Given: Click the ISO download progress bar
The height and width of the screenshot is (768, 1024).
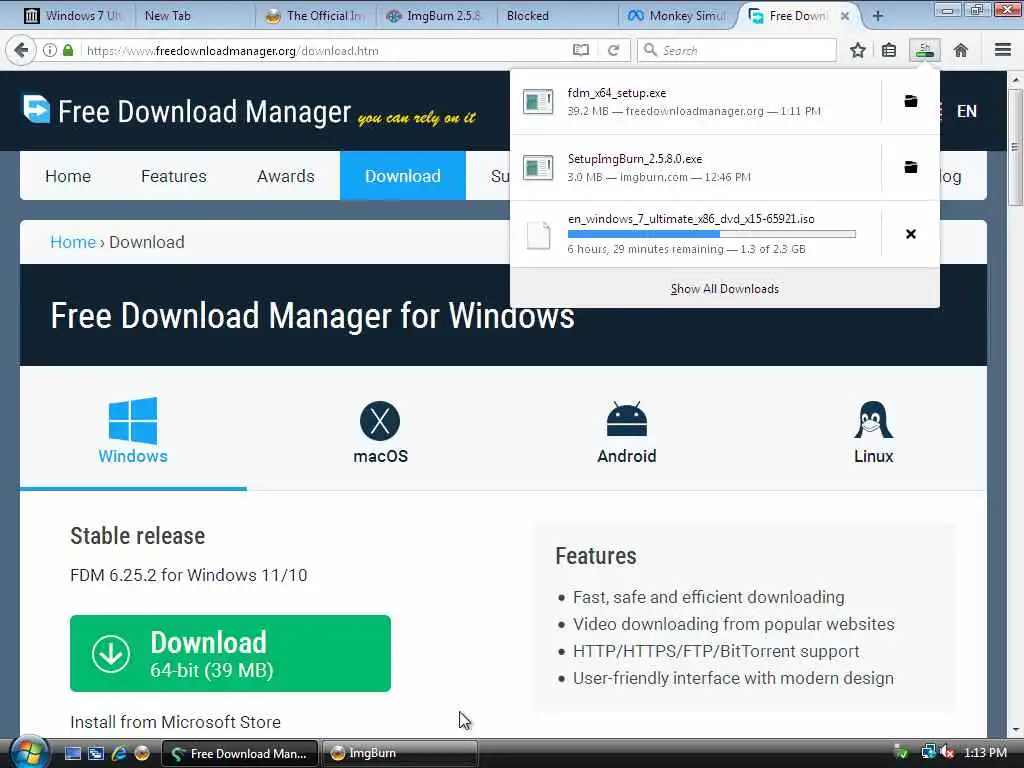Looking at the screenshot, I should click(x=711, y=234).
